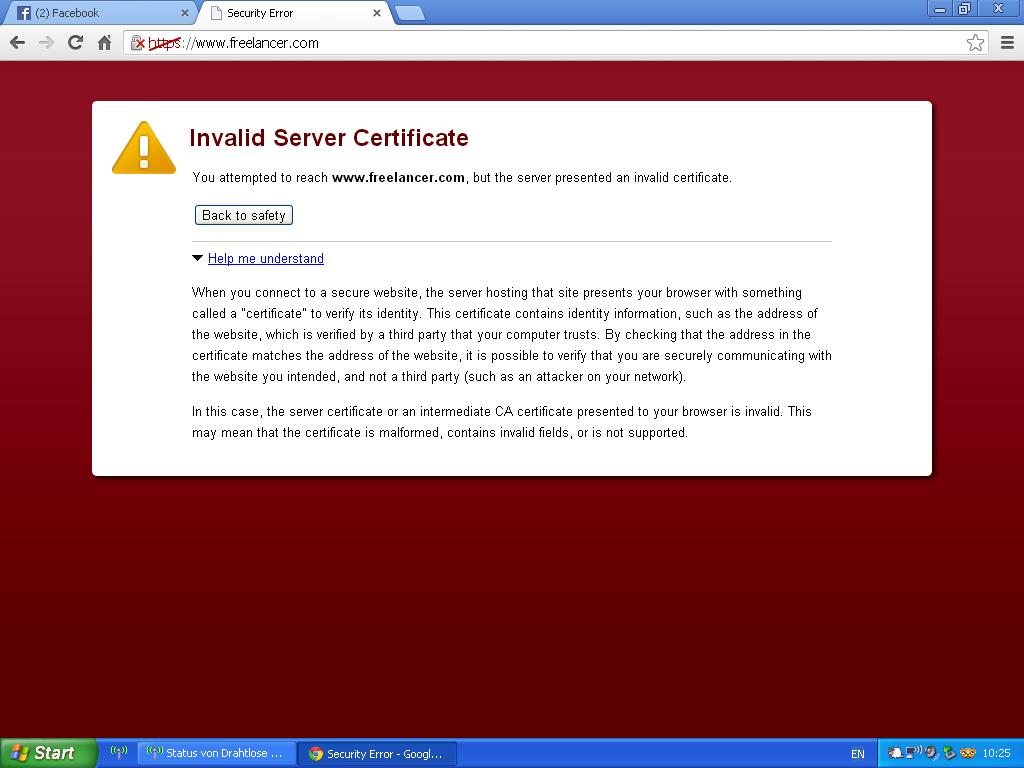
Task: Close the Facebook tab
Action: tap(185, 12)
